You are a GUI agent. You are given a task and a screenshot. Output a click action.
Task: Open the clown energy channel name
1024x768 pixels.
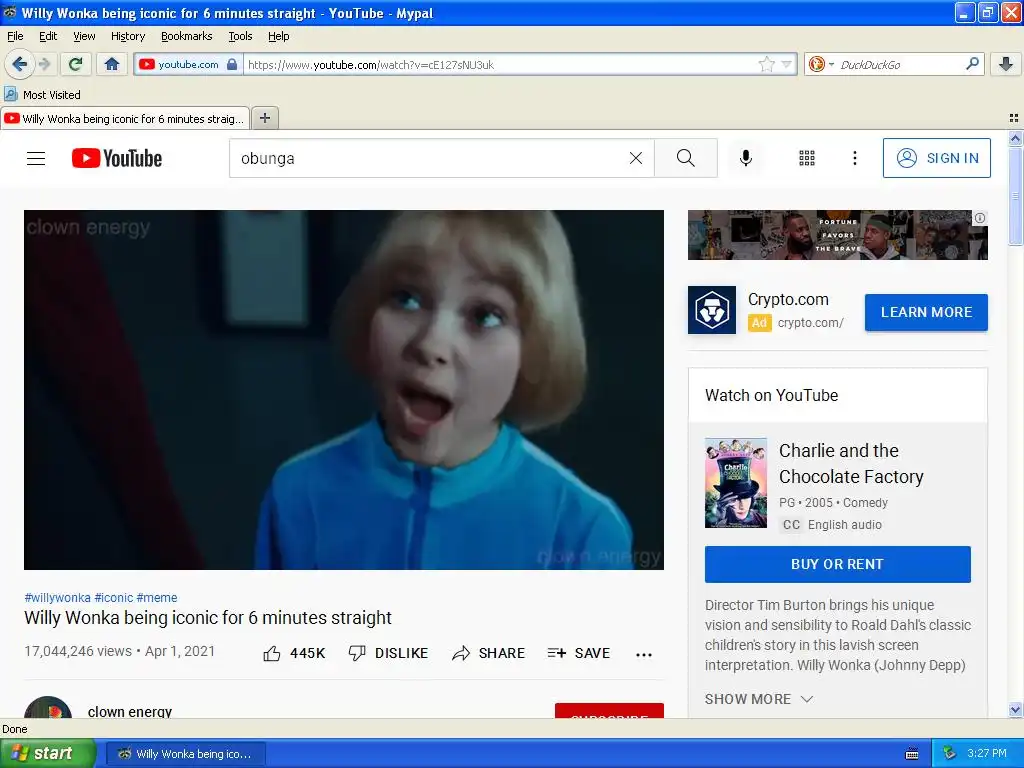click(130, 711)
